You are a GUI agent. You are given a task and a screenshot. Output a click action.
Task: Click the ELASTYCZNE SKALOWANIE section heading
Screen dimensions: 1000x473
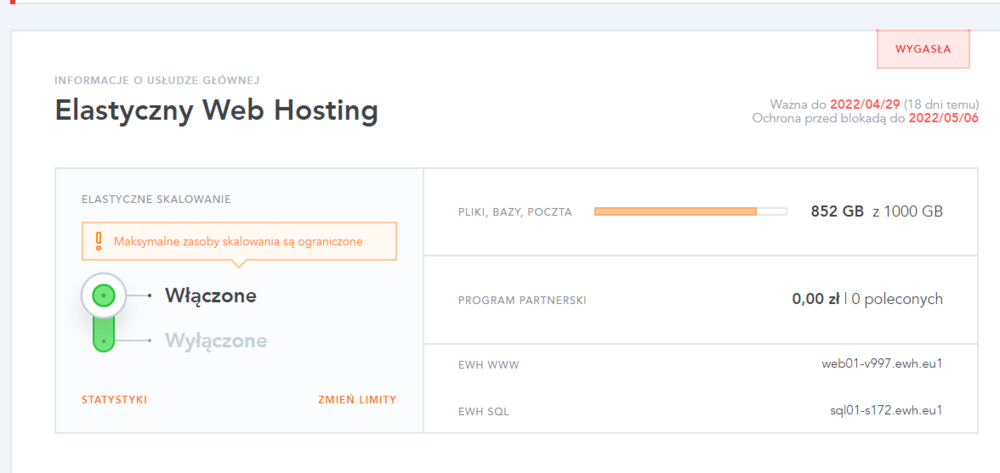point(156,199)
